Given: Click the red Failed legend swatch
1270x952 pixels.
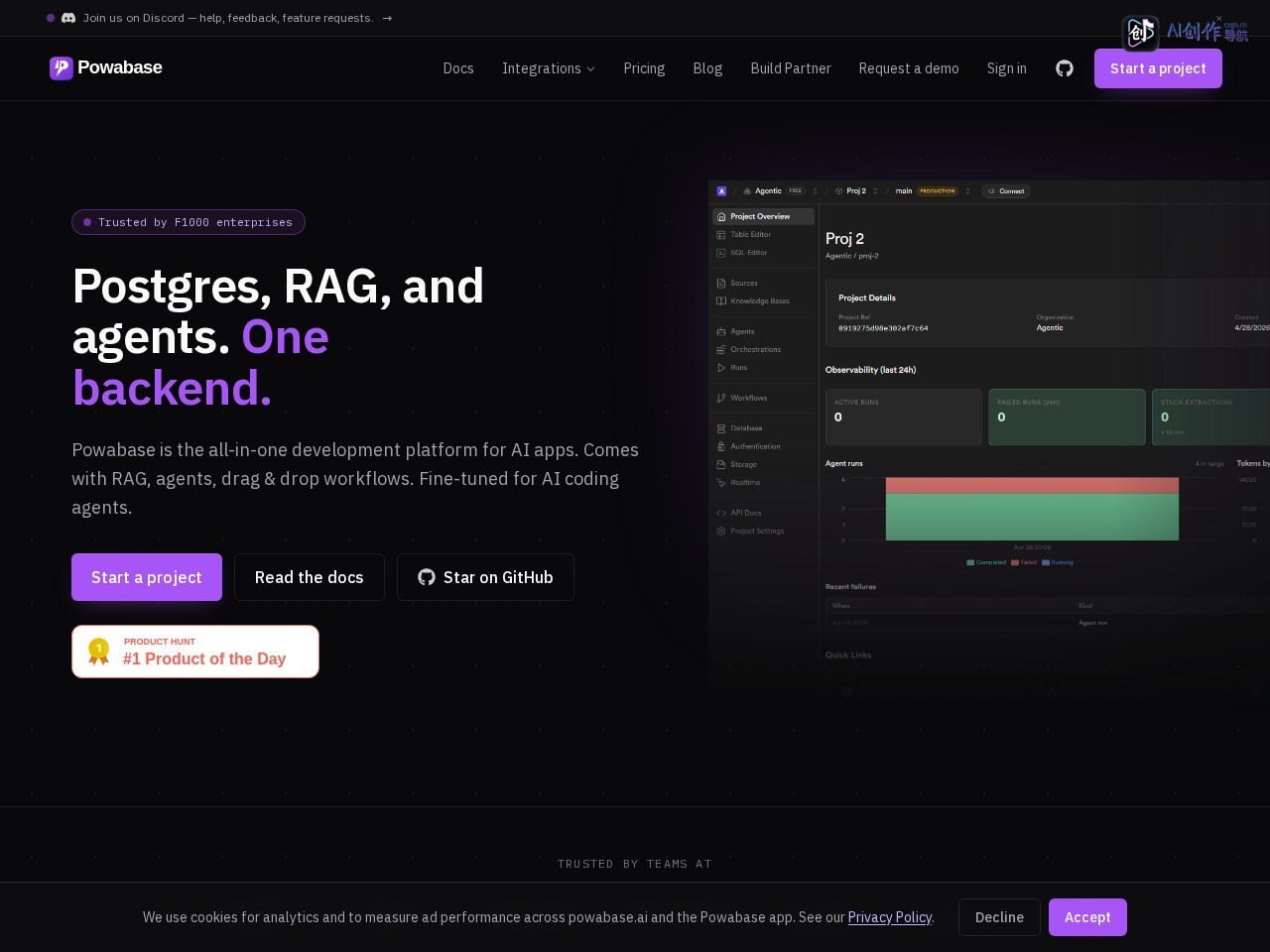Looking at the screenshot, I should pos(1014,562).
